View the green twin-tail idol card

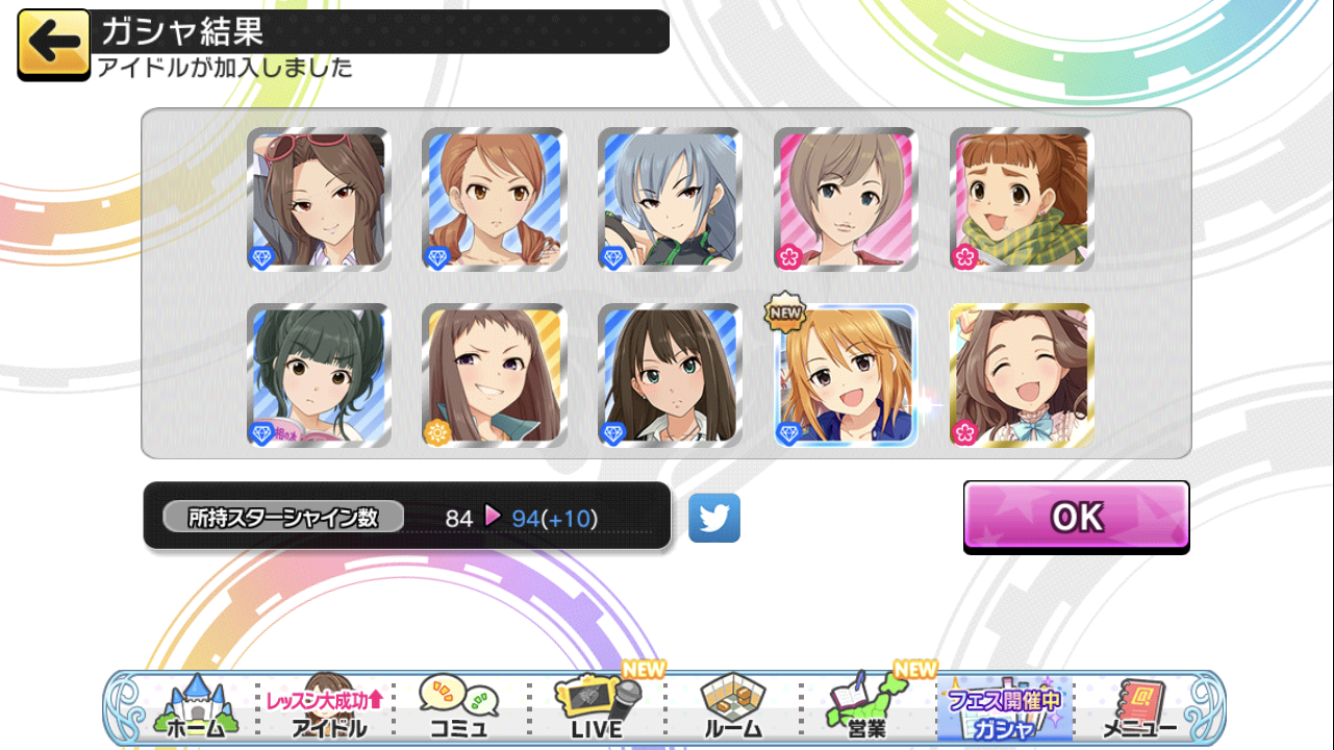click(319, 375)
